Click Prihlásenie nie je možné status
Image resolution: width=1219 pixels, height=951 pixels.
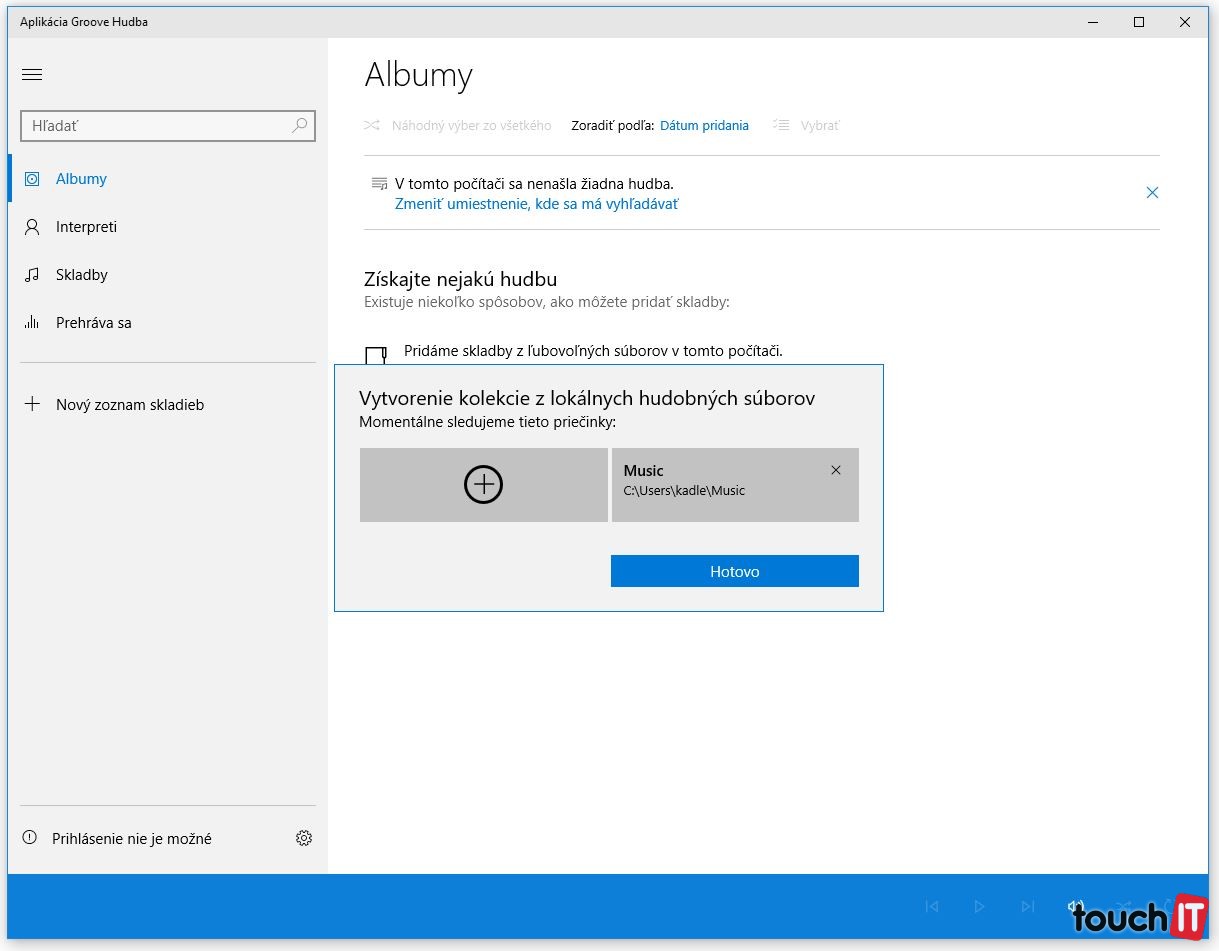coord(131,839)
